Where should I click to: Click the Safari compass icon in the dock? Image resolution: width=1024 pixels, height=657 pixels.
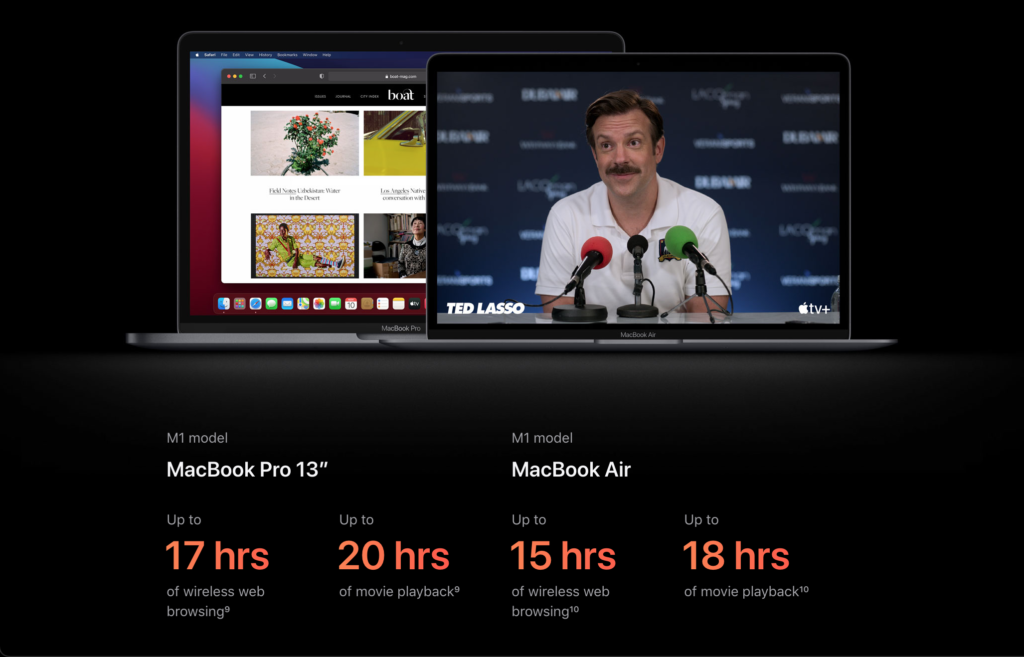point(255,304)
